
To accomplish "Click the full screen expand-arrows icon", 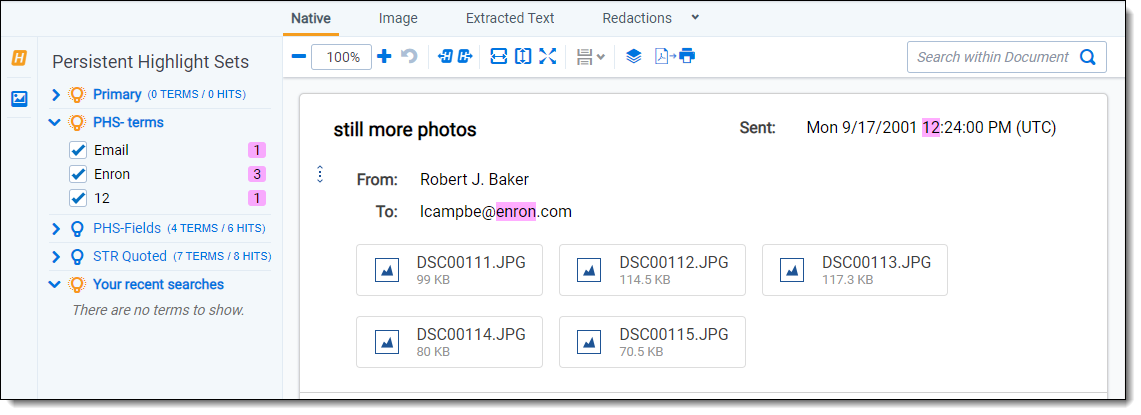I will coord(547,57).
